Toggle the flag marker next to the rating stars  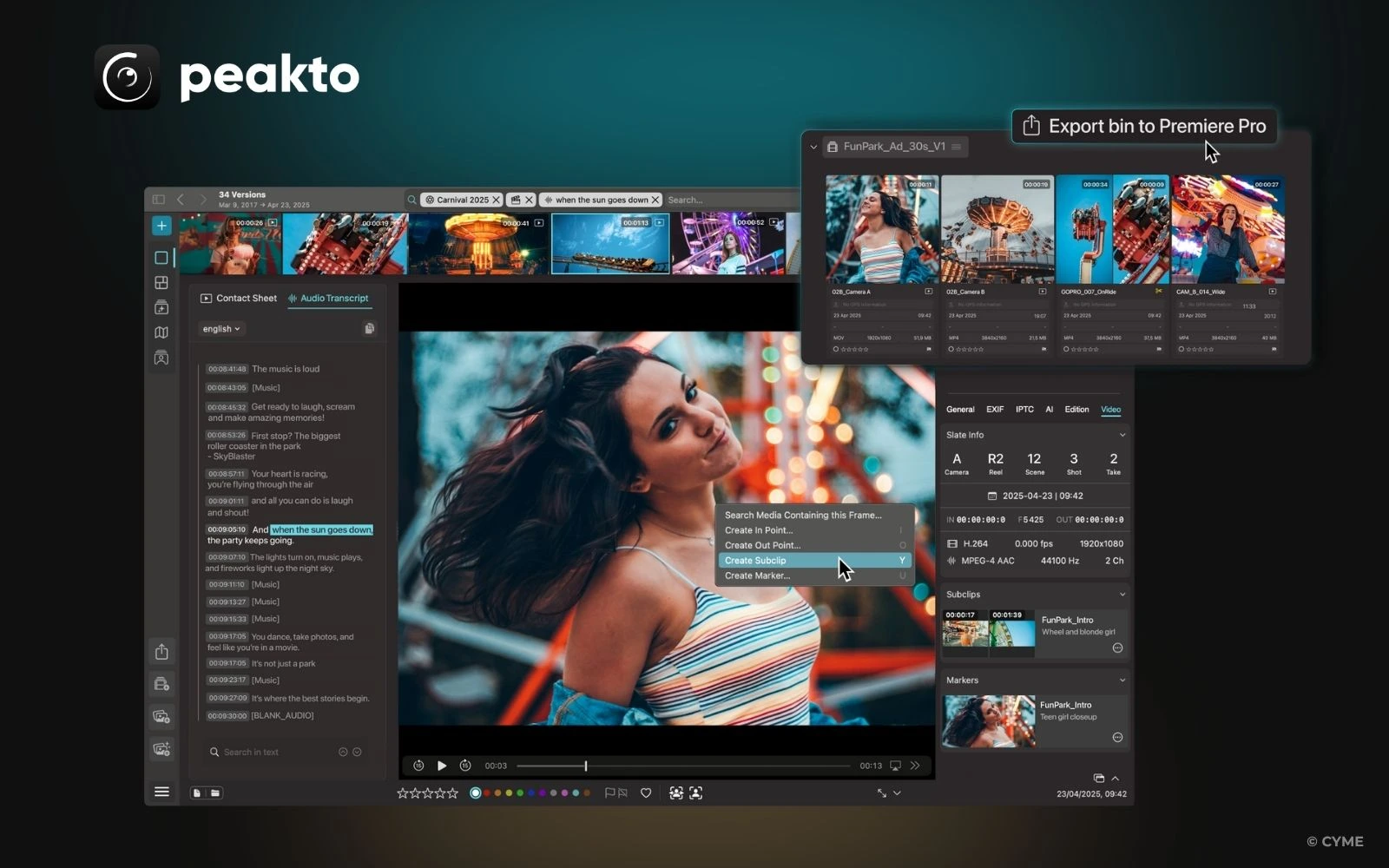tap(609, 792)
